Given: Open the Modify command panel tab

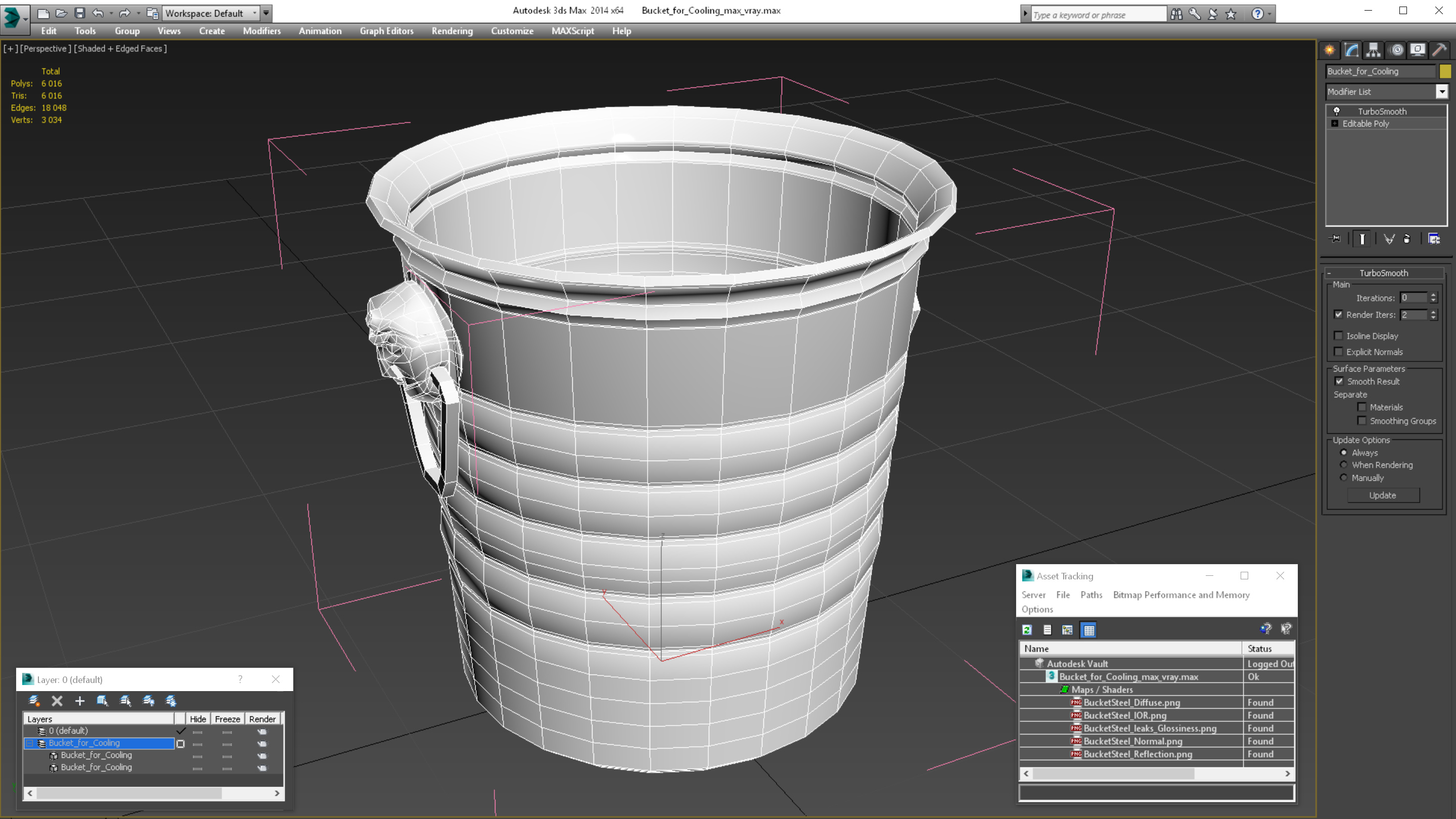Looking at the screenshot, I should 1351,51.
